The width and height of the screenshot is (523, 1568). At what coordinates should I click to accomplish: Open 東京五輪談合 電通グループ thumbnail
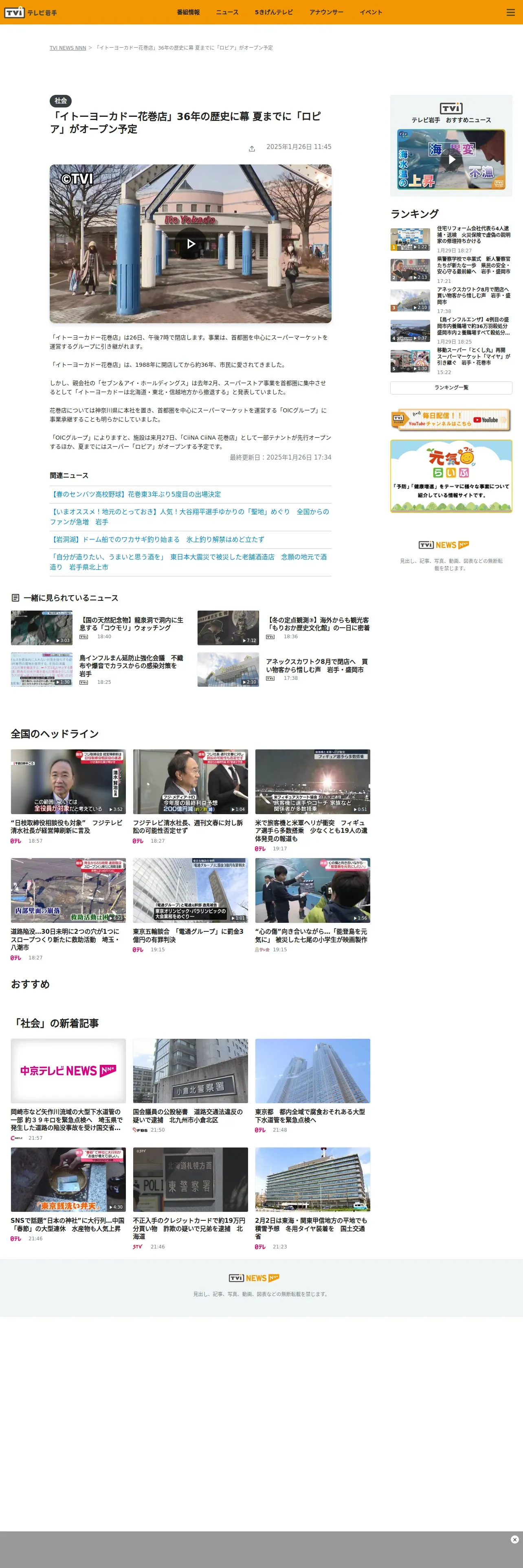coord(191,891)
